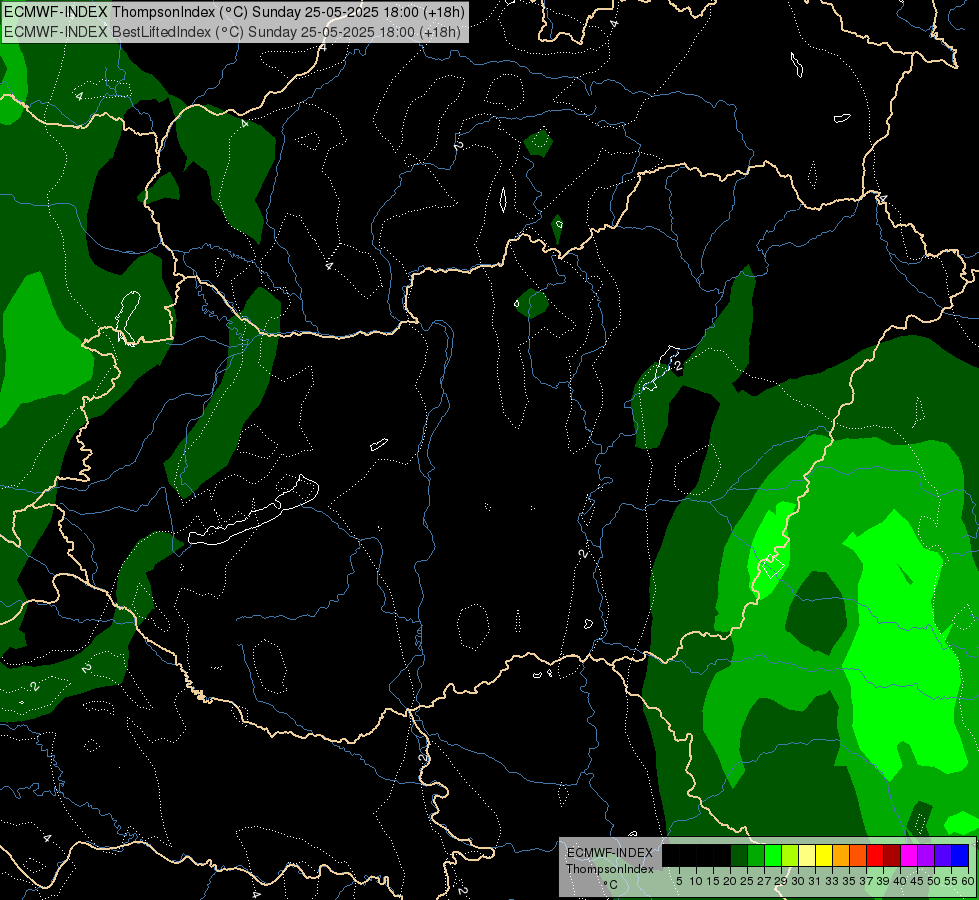
Task: Click the legend tick value 31
Action: [815, 881]
